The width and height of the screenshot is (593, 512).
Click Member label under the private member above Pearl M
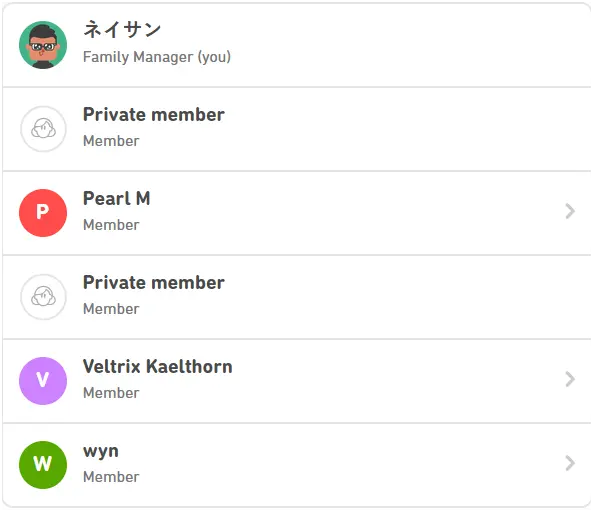[x=111, y=141]
